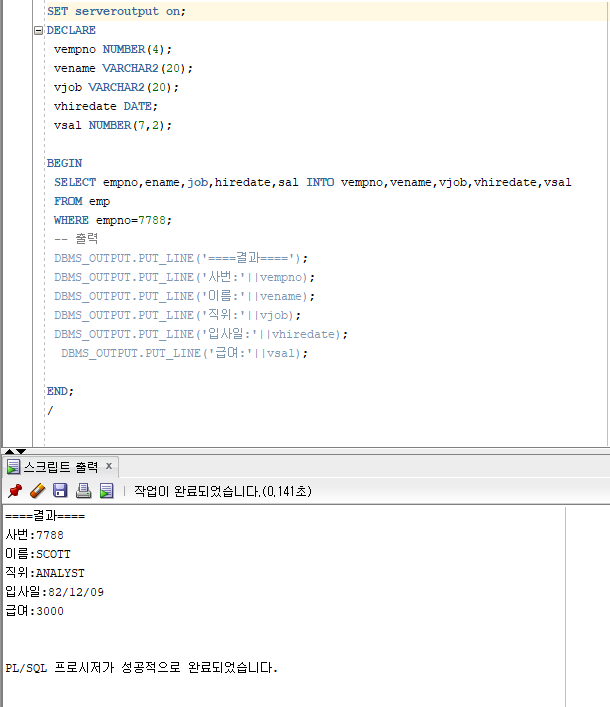Screen dimensions: 610x707
Task: Click the SELECT keyword in the query
Action: pyautogui.click(x=75, y=182)
